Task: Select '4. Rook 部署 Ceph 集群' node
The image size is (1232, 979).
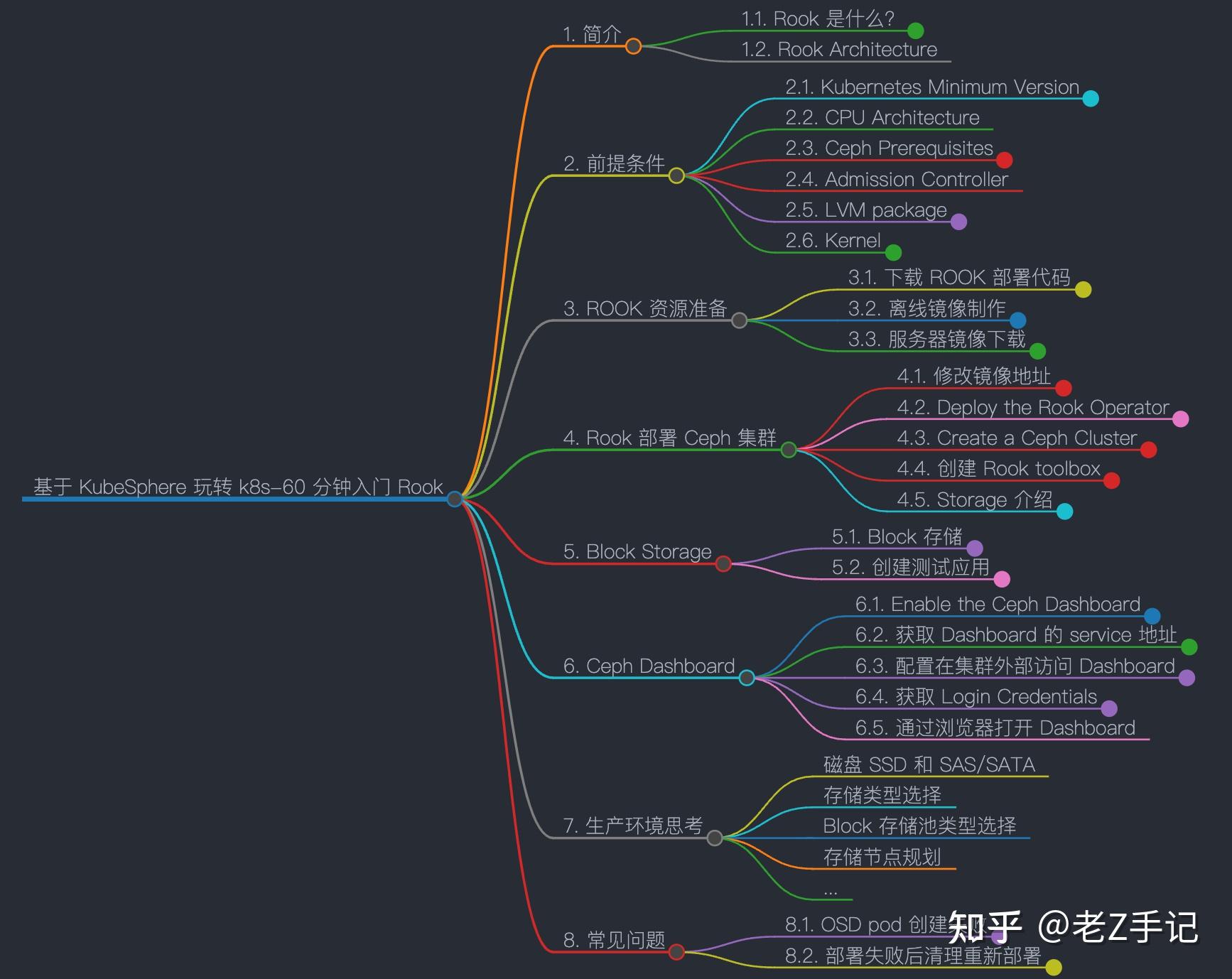Action: coord(671,438)
